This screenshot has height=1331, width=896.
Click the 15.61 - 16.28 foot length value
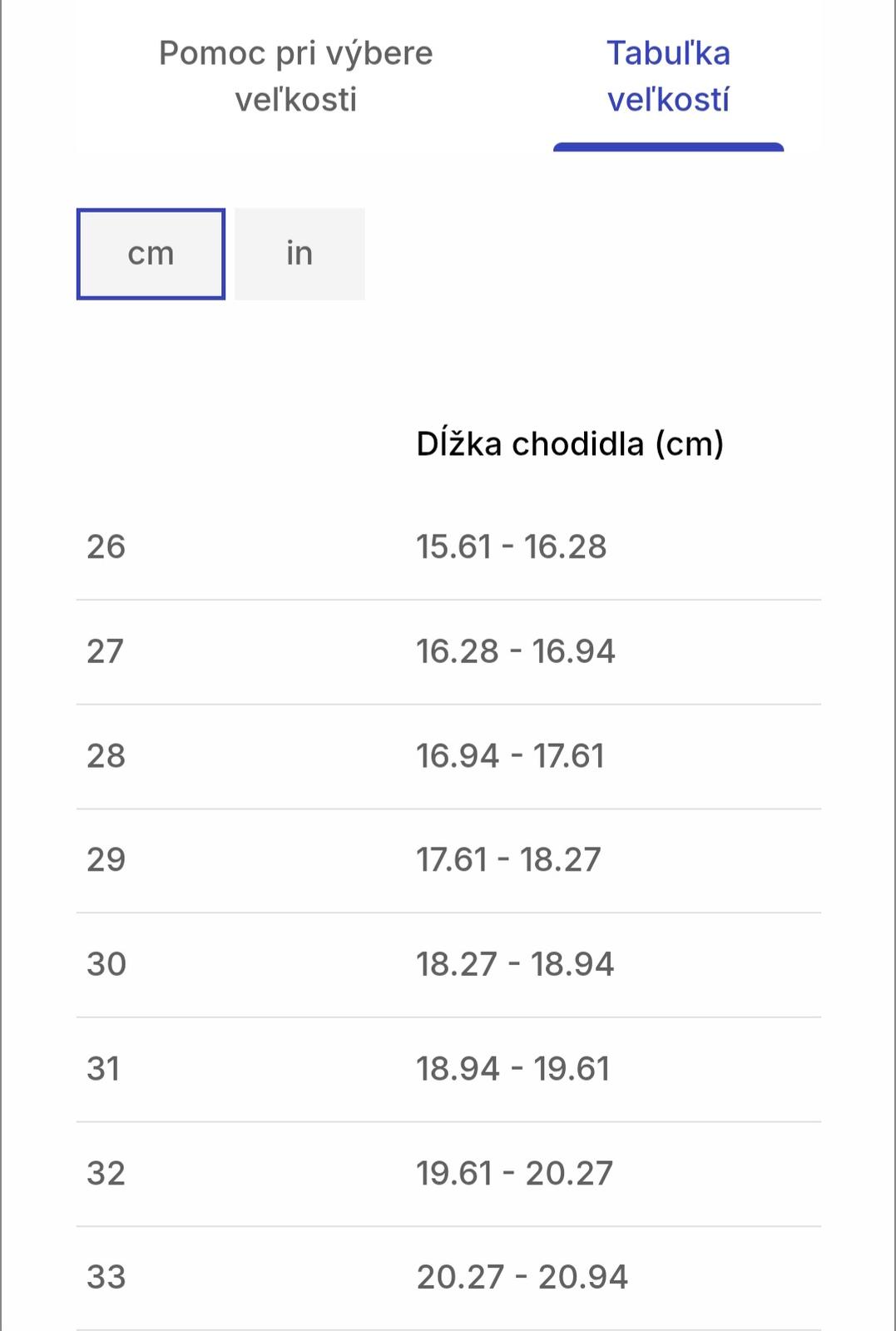coord(511,547)
